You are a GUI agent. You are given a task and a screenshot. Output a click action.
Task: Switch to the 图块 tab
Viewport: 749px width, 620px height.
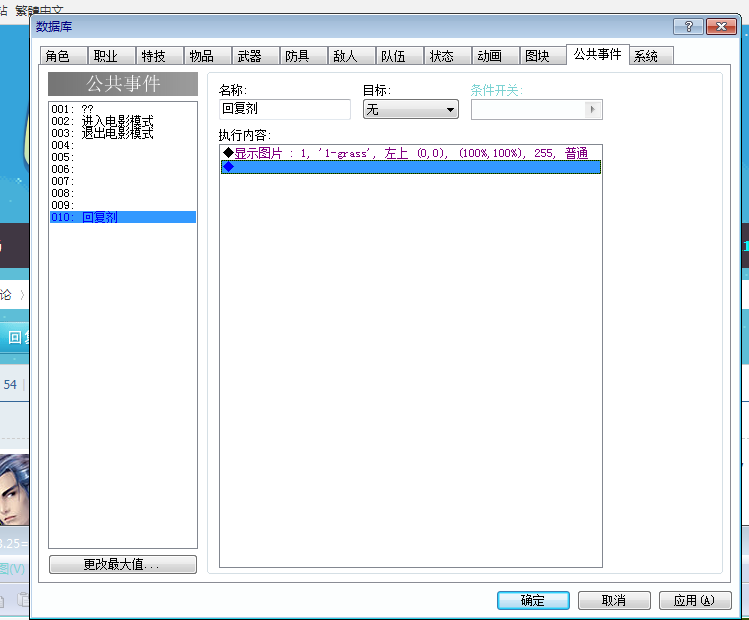[543, 56]
